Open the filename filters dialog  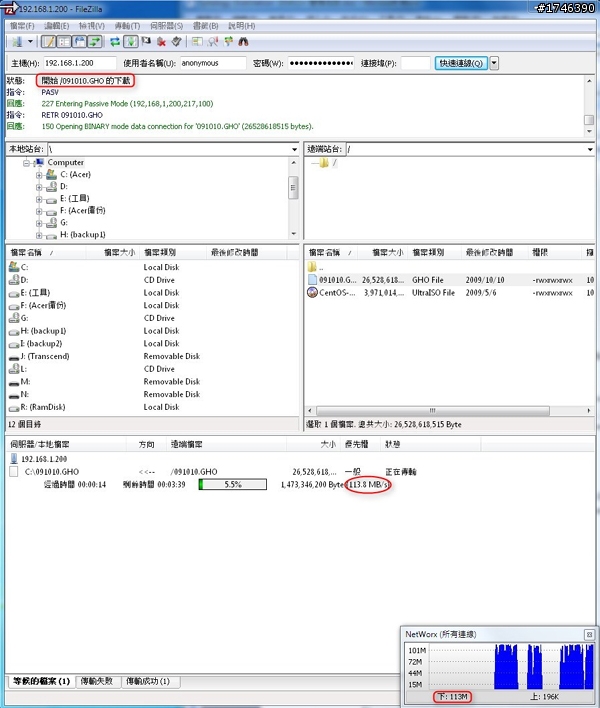click(x=197, y=42)
